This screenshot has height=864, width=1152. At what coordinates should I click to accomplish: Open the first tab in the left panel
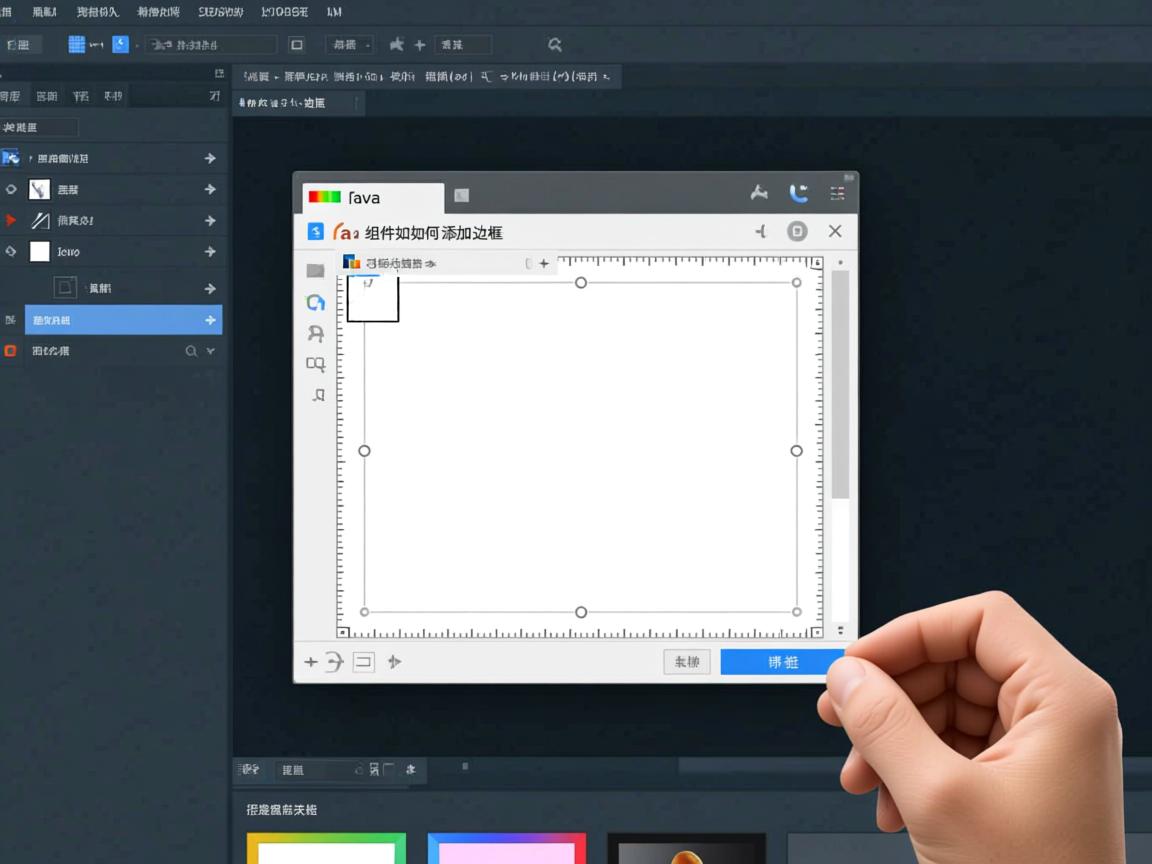coord(11,96)
